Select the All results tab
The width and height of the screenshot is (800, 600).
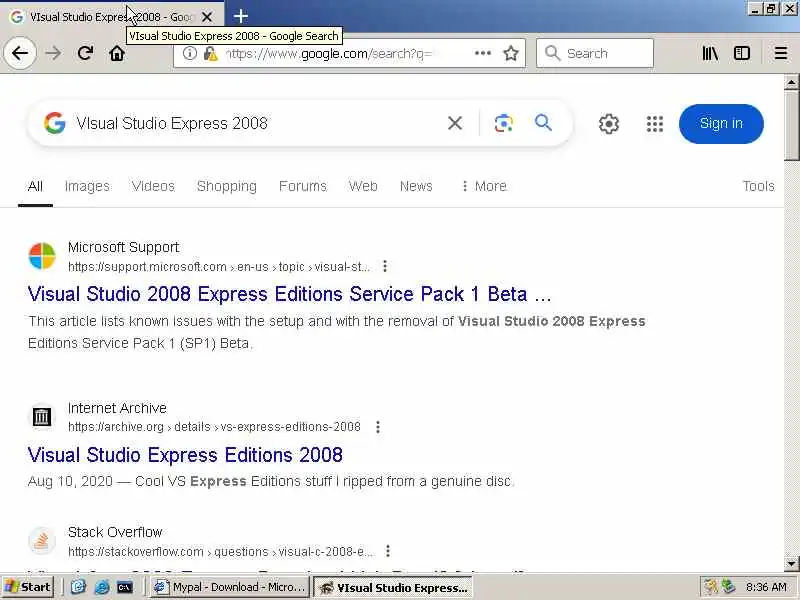pos(35,186)
